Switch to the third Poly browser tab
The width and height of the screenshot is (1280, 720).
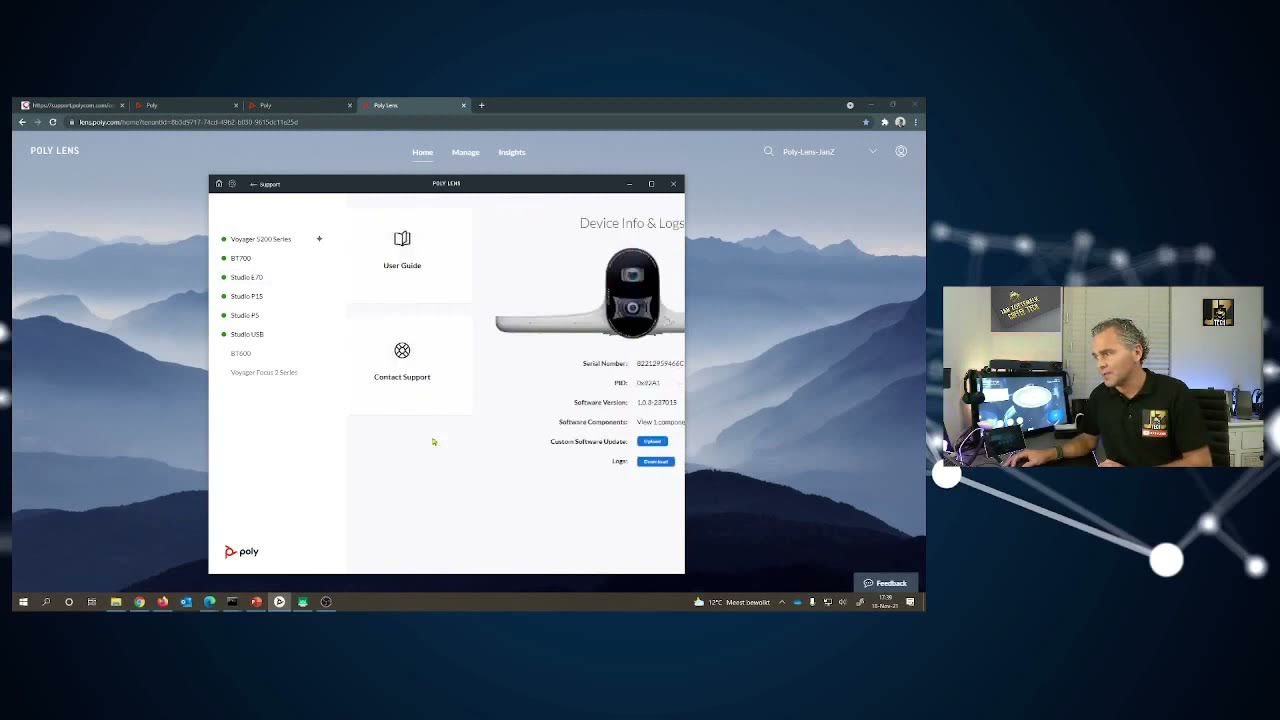point(299,105)
